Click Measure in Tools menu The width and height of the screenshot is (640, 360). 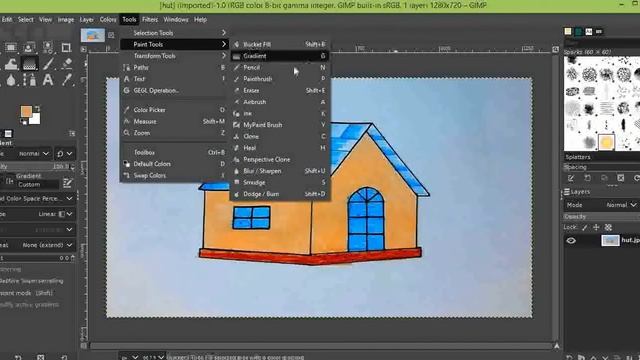[x=174, y=121]
